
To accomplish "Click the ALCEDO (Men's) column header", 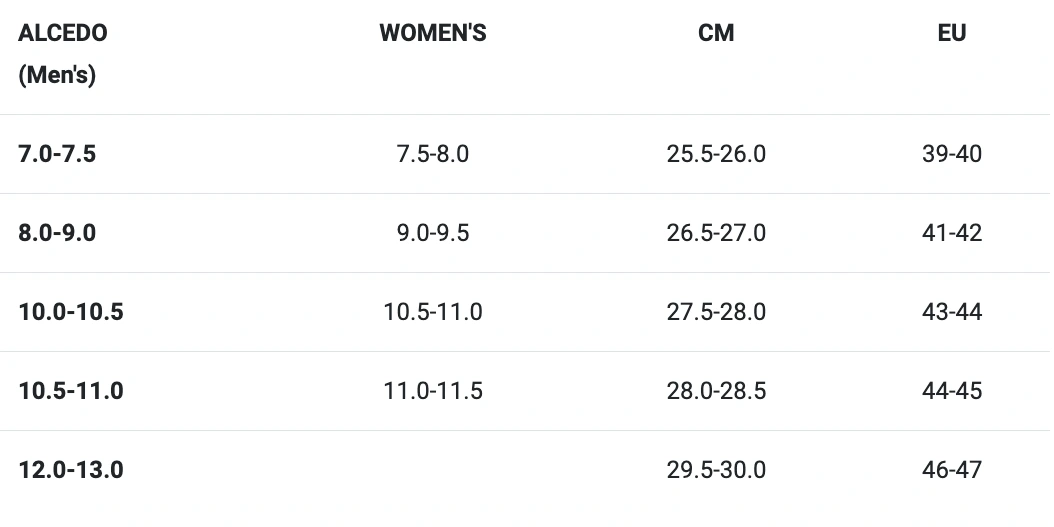I will point(63,54).
